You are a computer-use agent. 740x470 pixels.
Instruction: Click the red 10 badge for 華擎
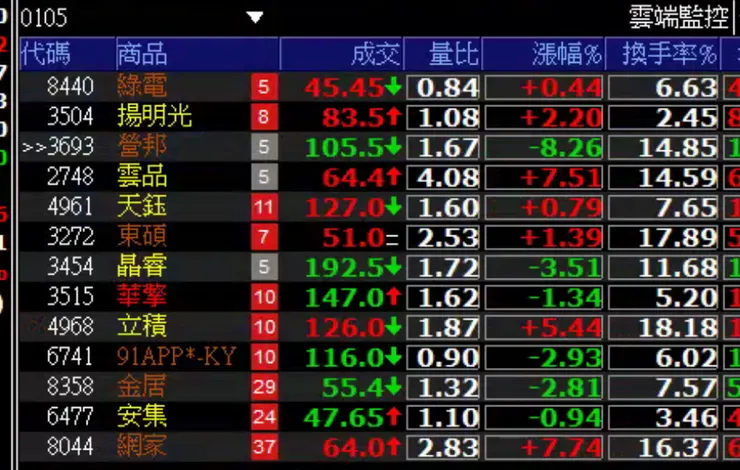point(264,297)
